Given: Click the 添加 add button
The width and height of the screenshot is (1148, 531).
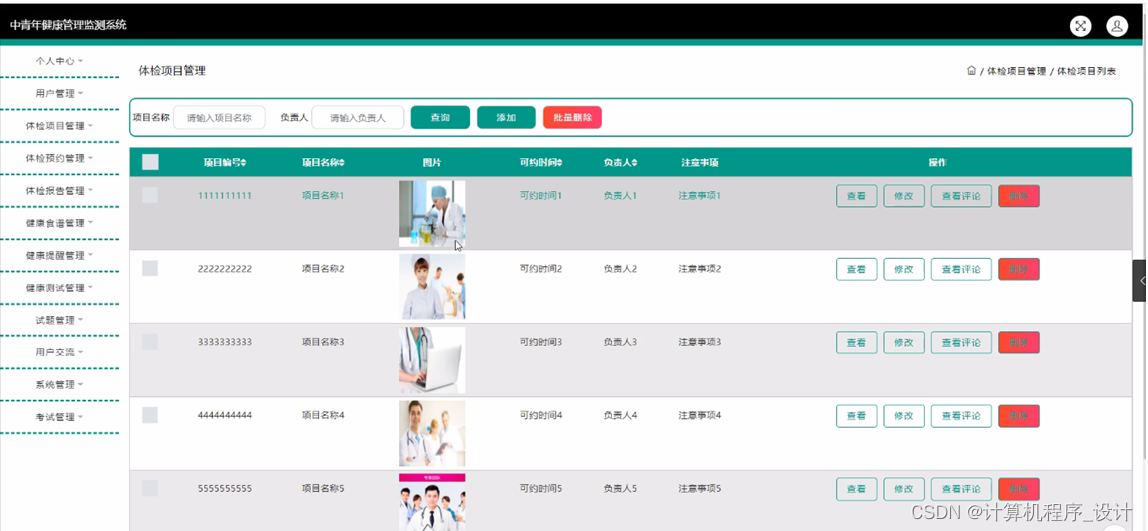Looking at the screenshot, I should (x=506, y=117).
